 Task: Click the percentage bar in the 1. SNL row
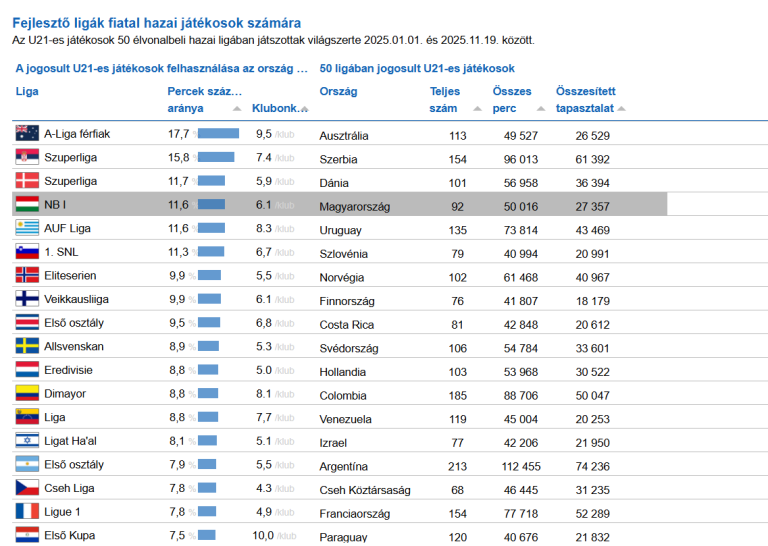[x=212, y=252]
